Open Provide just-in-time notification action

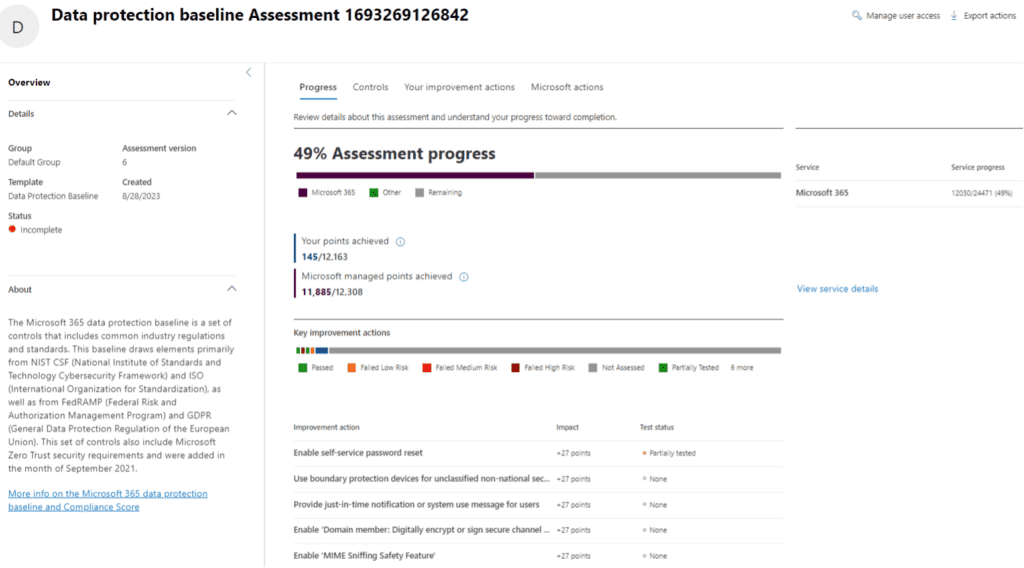416,505
